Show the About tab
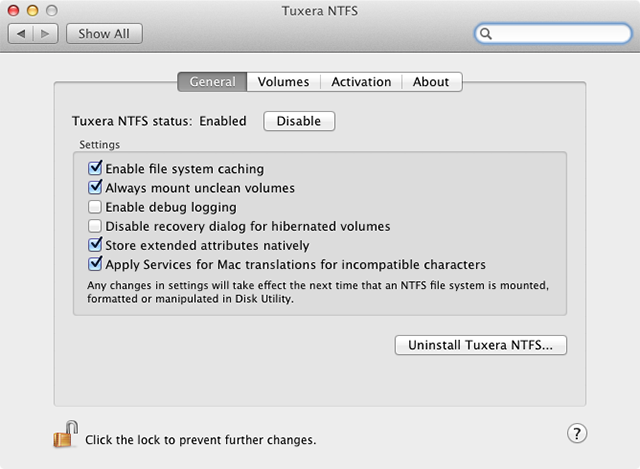Image resolution: width=640 pixels, height=469 pixels. [431, 82]
